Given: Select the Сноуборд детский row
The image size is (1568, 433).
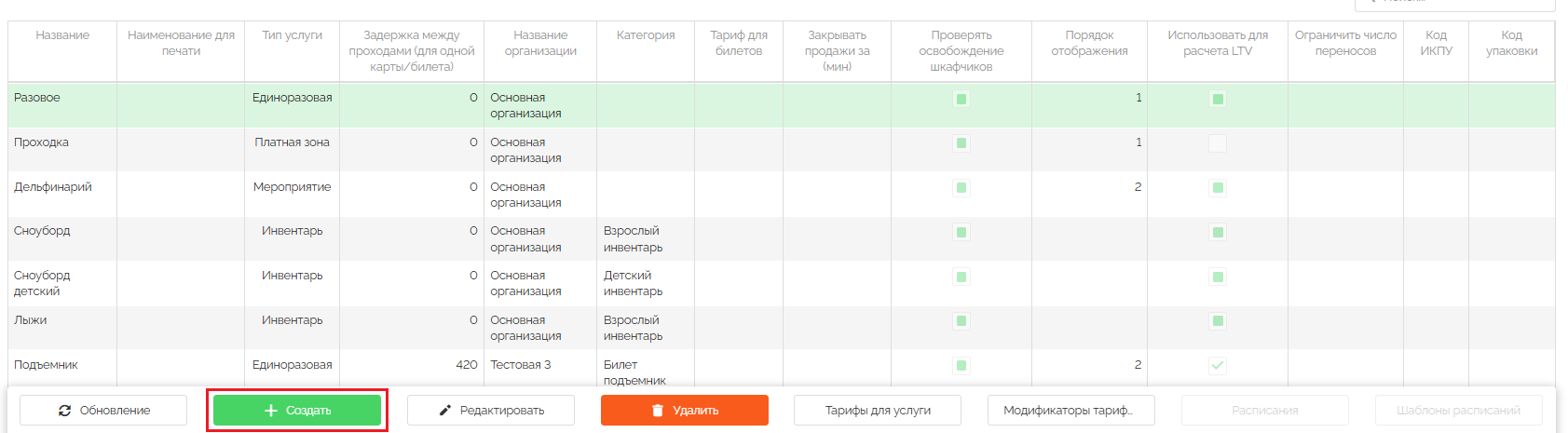Looking at the screenshot, I should pos(42,283).
